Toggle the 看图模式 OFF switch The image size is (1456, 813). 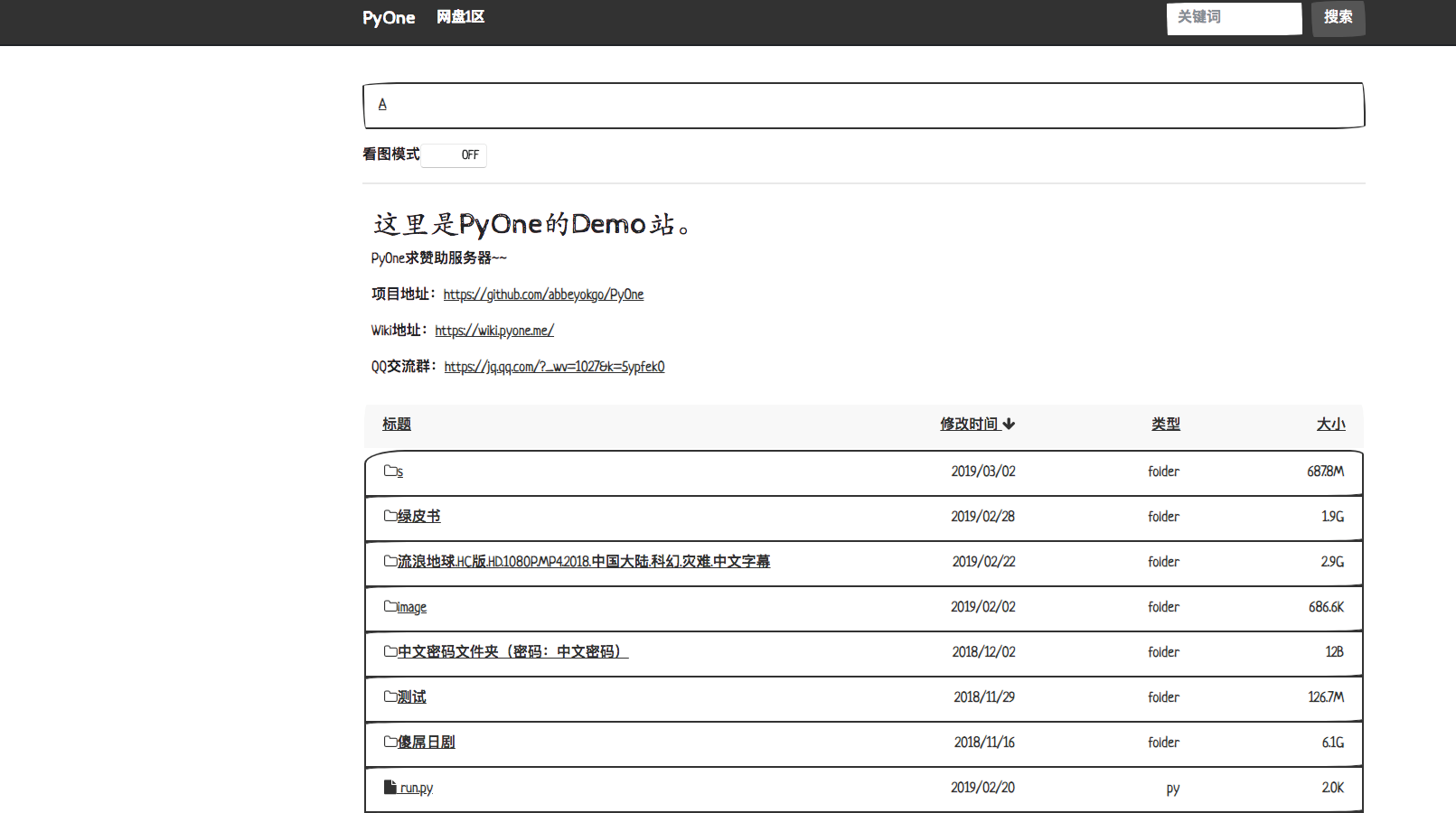pos(454,155)
